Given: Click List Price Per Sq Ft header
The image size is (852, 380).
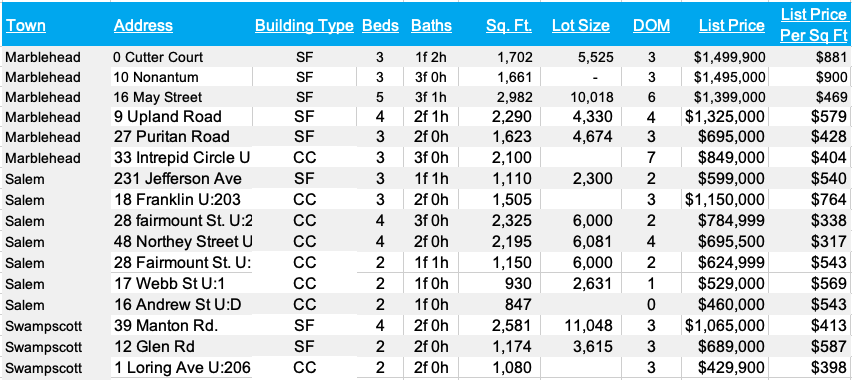Looking at the screenshot, I should coord(813,25).
